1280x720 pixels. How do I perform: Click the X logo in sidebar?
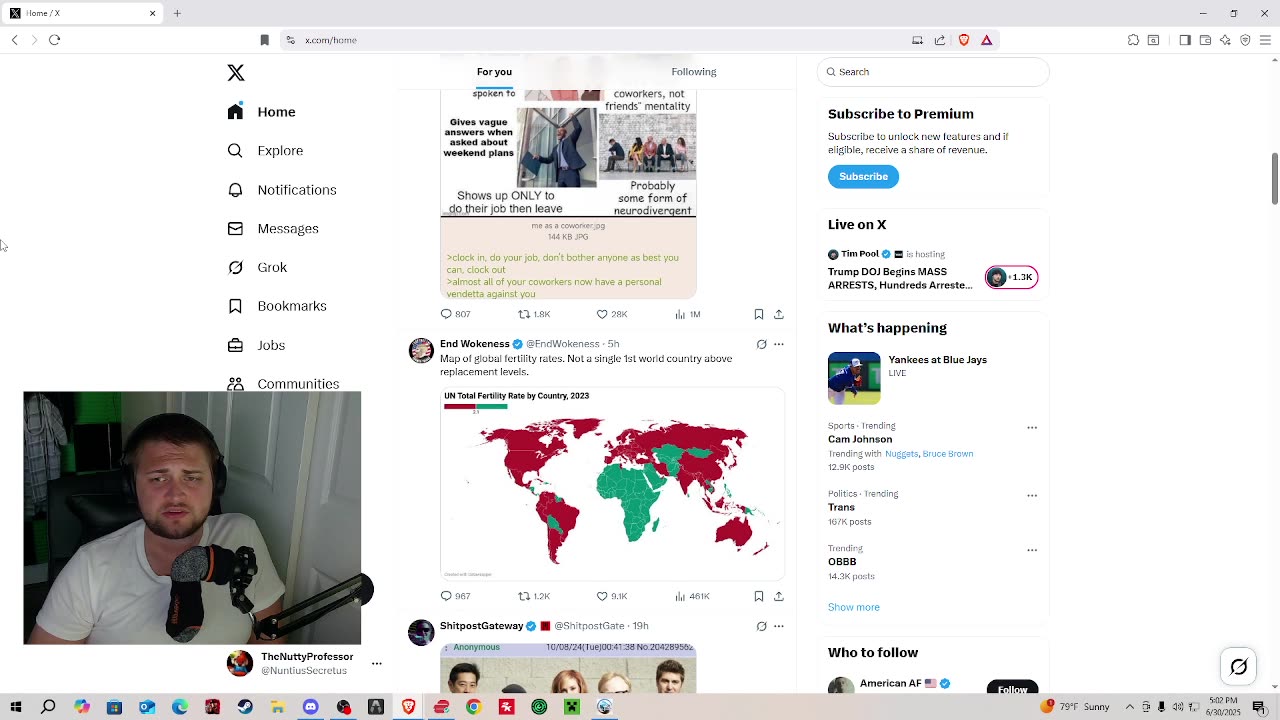[236, 73]
